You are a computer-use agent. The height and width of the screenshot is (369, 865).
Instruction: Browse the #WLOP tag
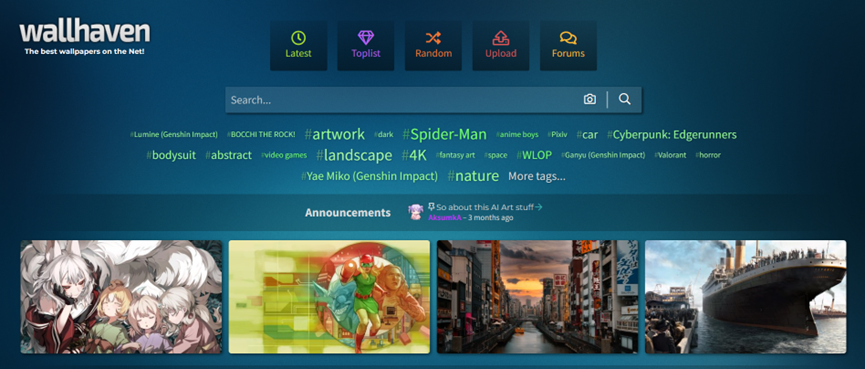click(534, 155)
